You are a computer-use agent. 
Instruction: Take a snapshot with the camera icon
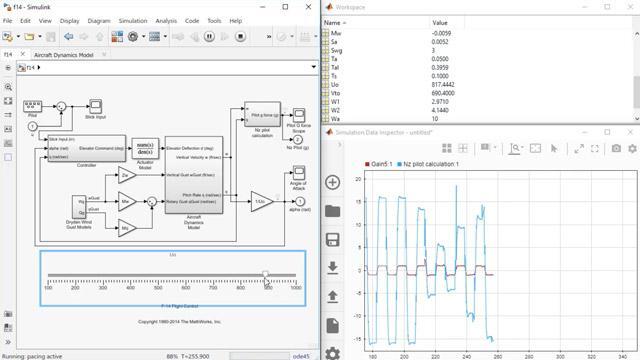coord(616,149)
